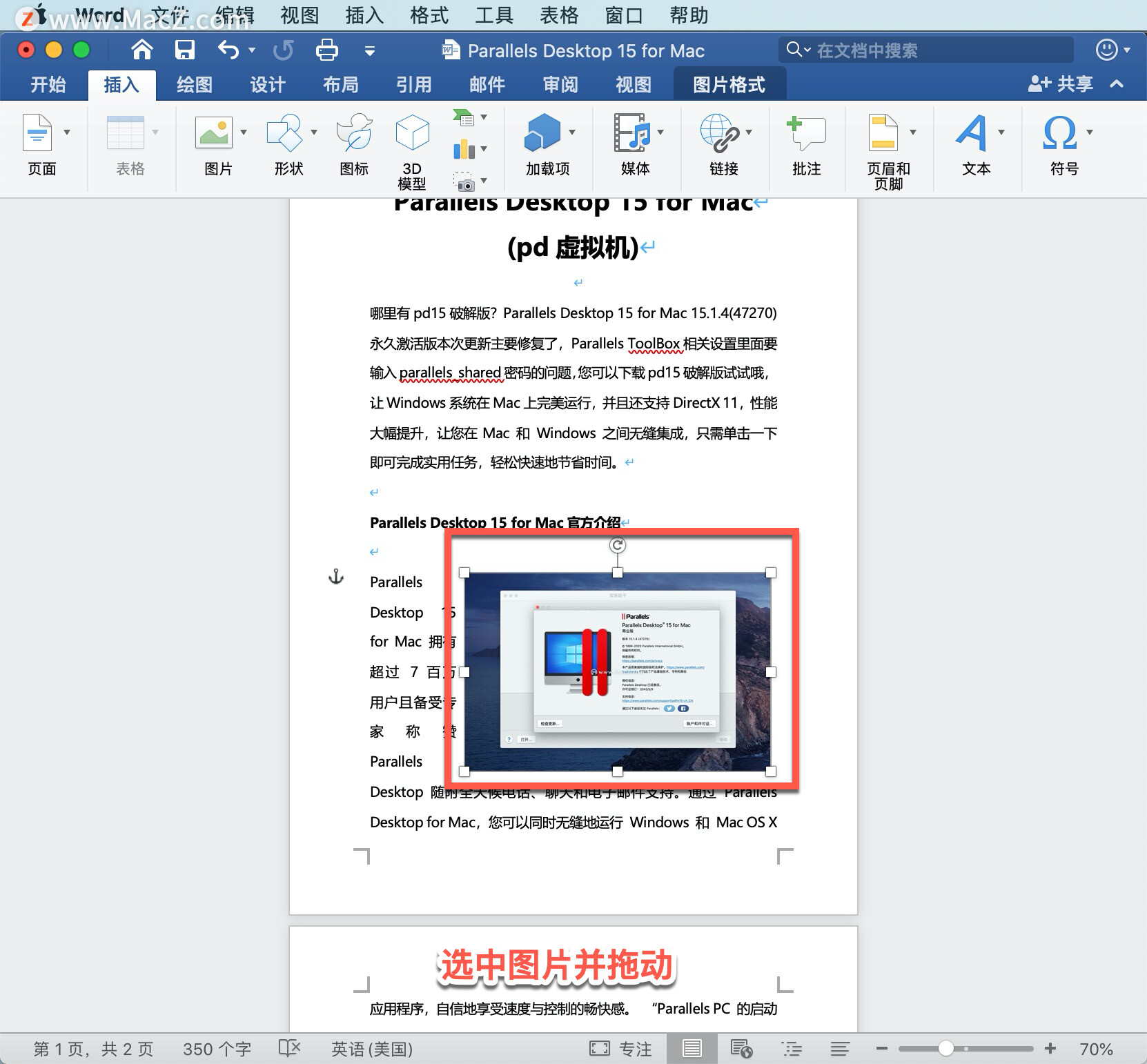The width and height of the screenshot is (1147, 1064).
Task: Expand the 形状 dropdown arrow
Action: 314,132
